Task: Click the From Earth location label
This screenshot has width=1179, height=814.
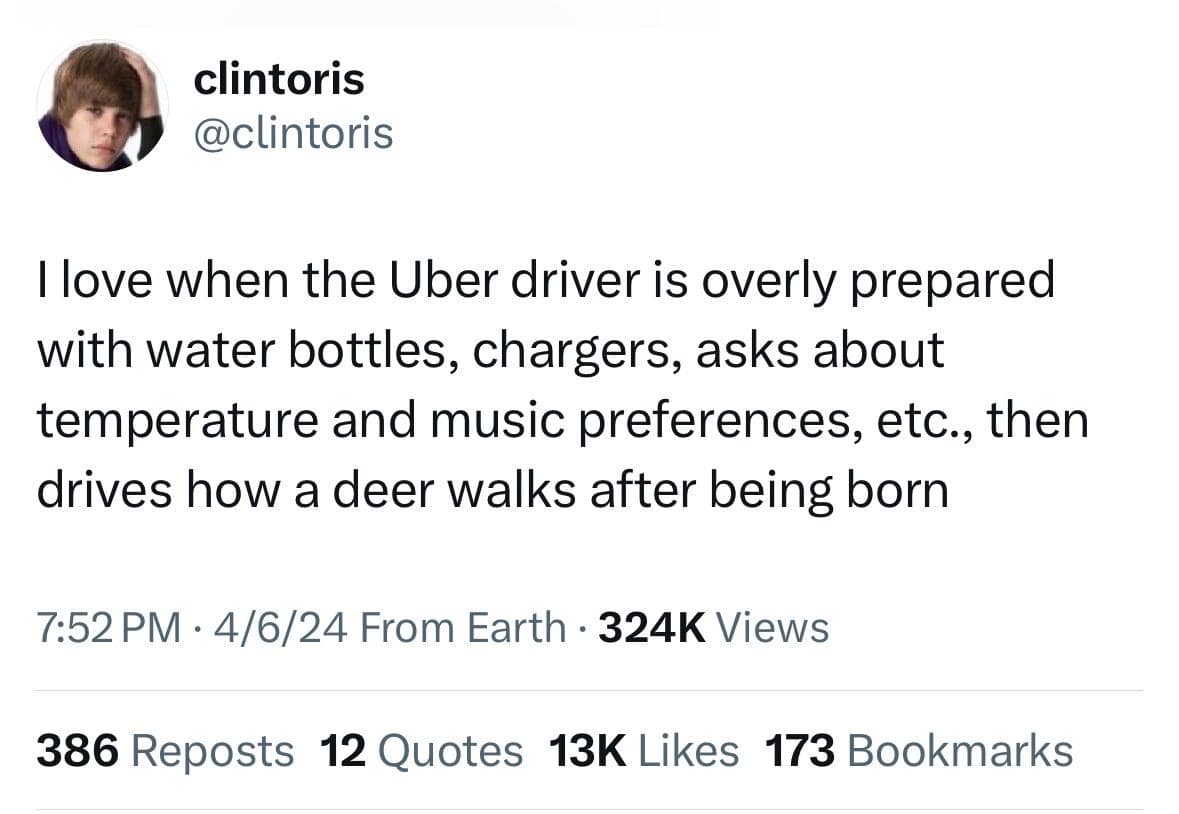Action: [462, 628]
